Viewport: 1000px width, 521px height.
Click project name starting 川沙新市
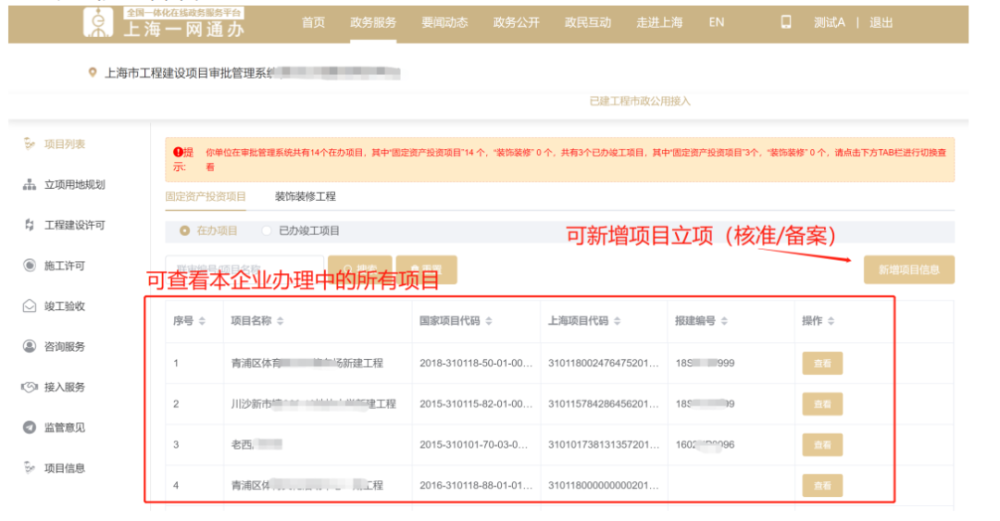[x=313, y=404]
